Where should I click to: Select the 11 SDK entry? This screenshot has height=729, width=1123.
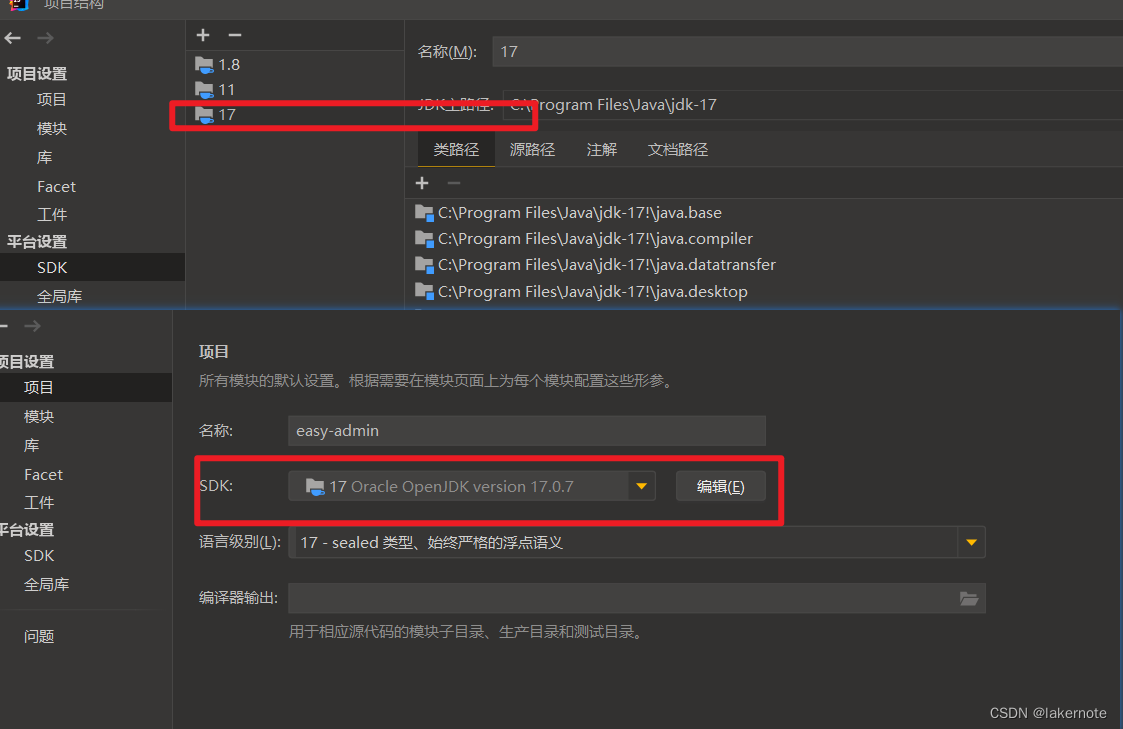point(296,90)
